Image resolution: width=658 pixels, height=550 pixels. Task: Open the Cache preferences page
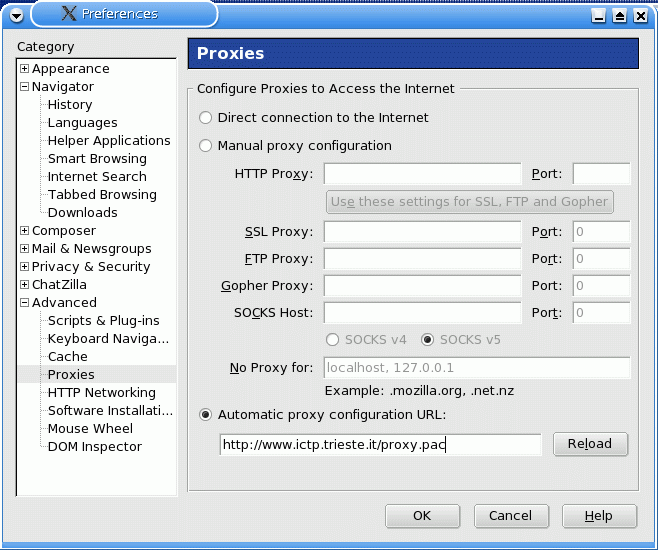pos(67,357)
